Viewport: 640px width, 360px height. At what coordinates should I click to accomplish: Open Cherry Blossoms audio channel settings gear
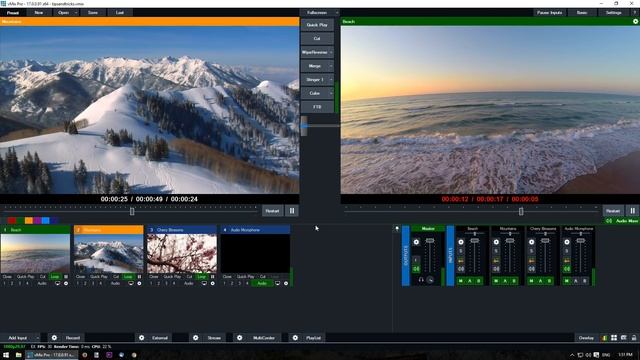531,242
